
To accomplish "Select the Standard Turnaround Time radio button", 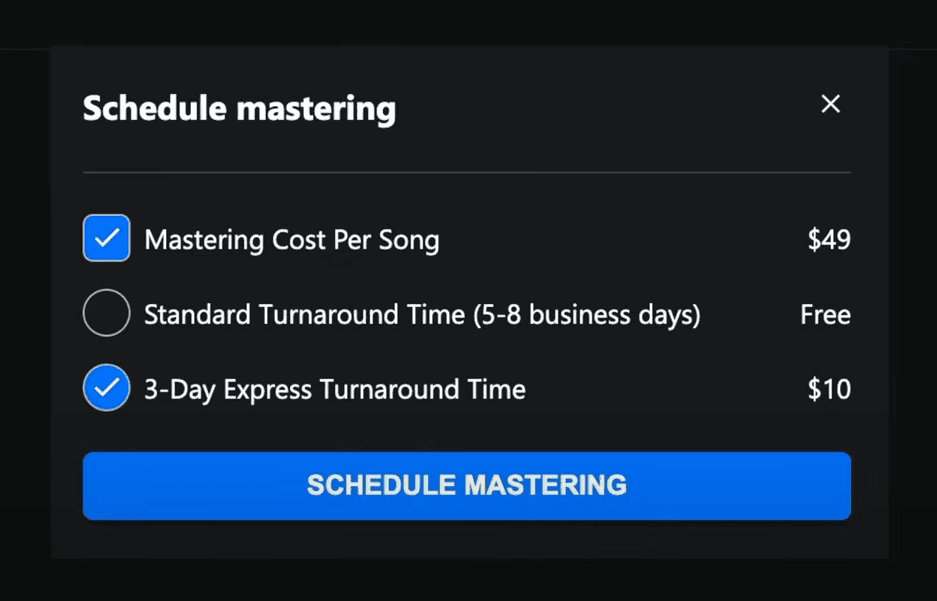I will (x=106, y=314).
